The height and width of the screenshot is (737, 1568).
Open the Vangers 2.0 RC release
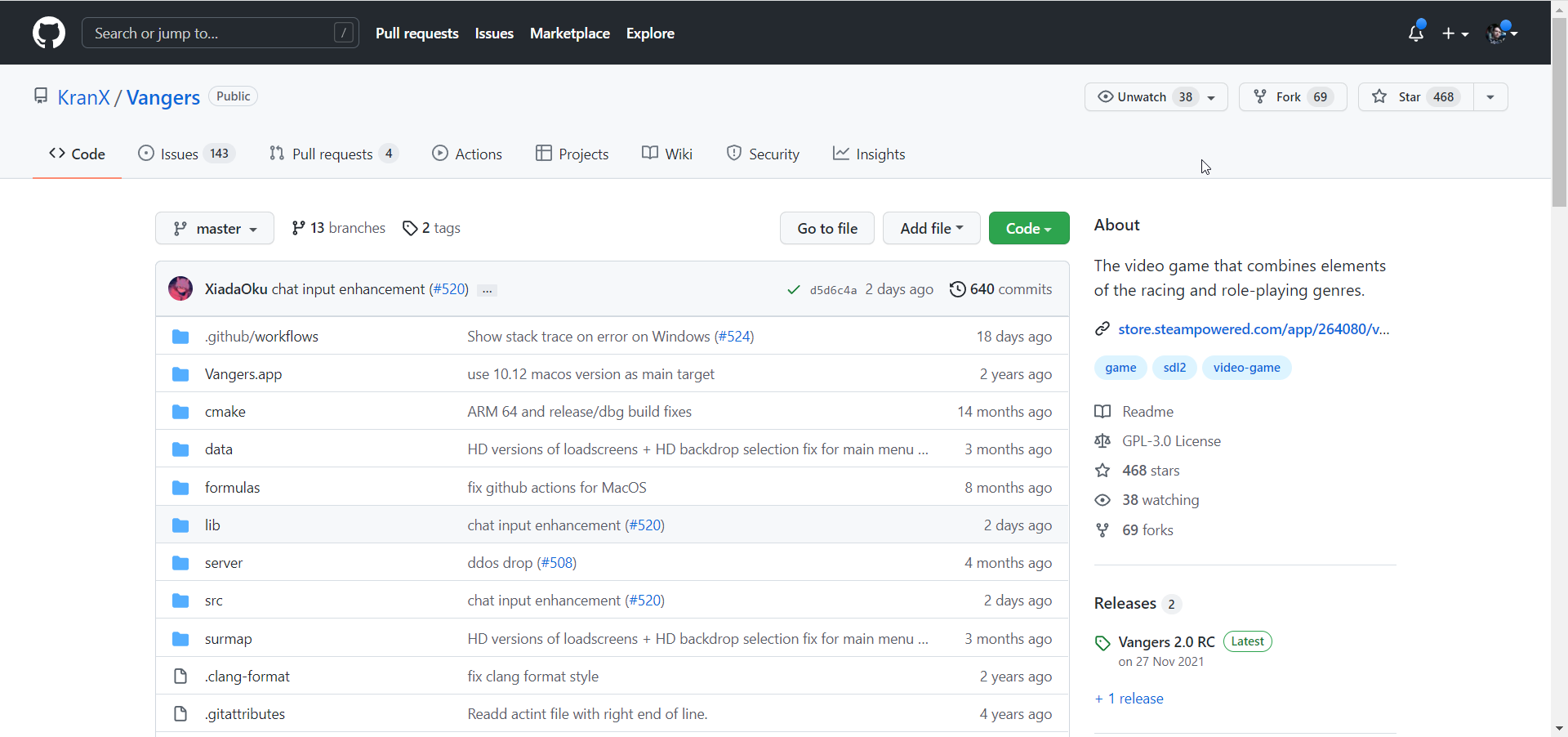click(x=1166, y=641)
